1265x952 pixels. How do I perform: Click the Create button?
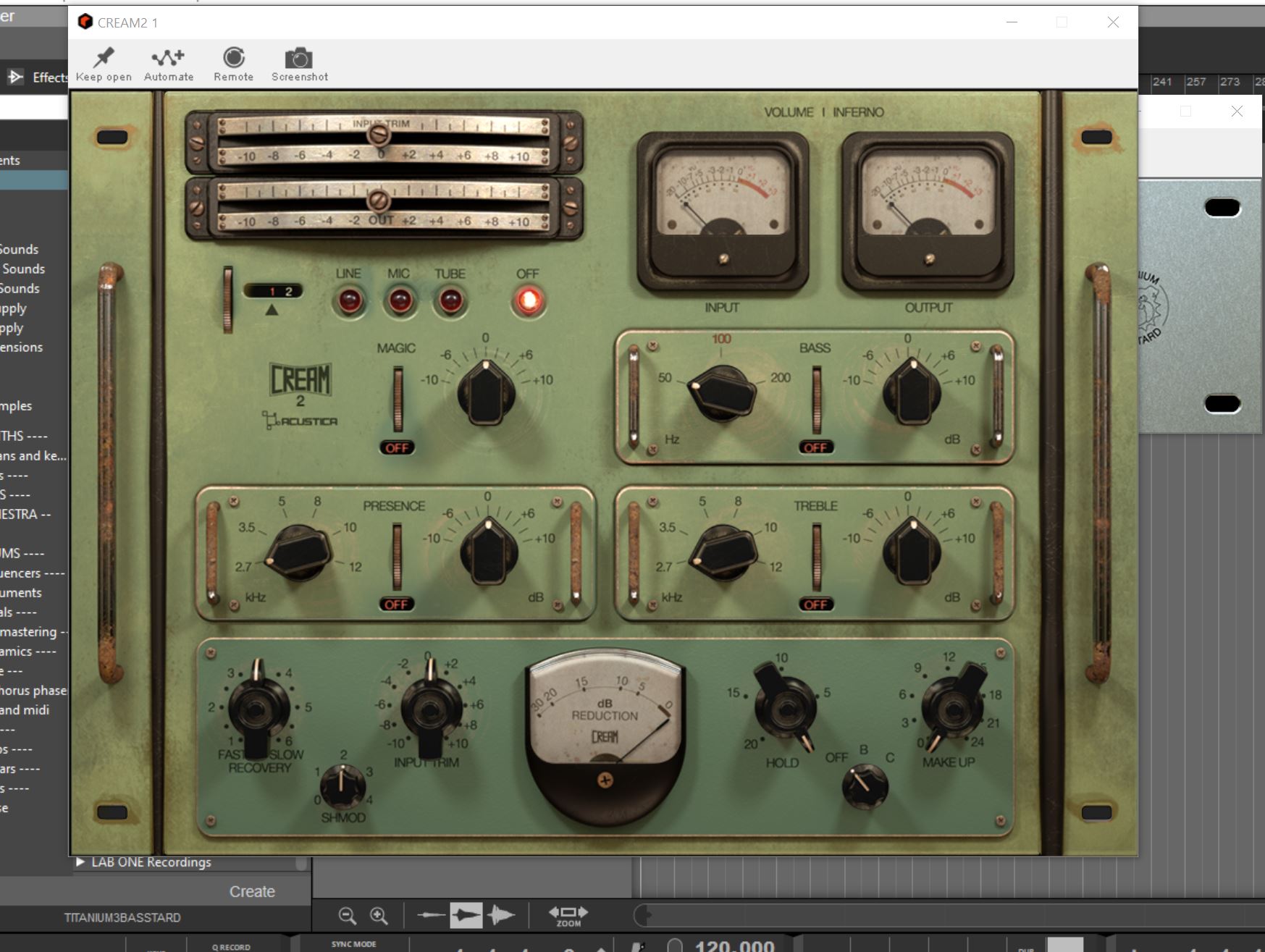point(252,891)
